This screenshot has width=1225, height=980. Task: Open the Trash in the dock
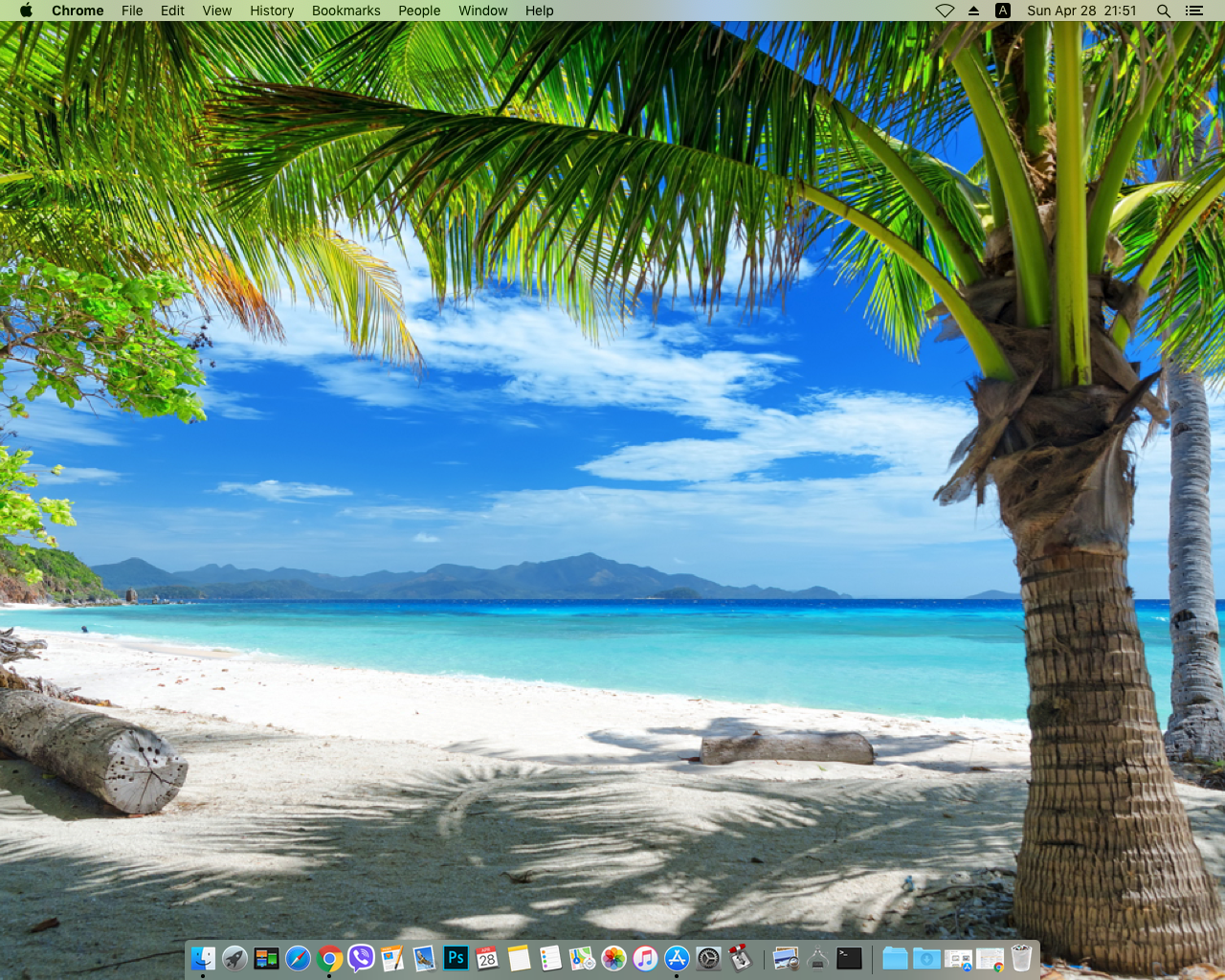pos(1021,958)
